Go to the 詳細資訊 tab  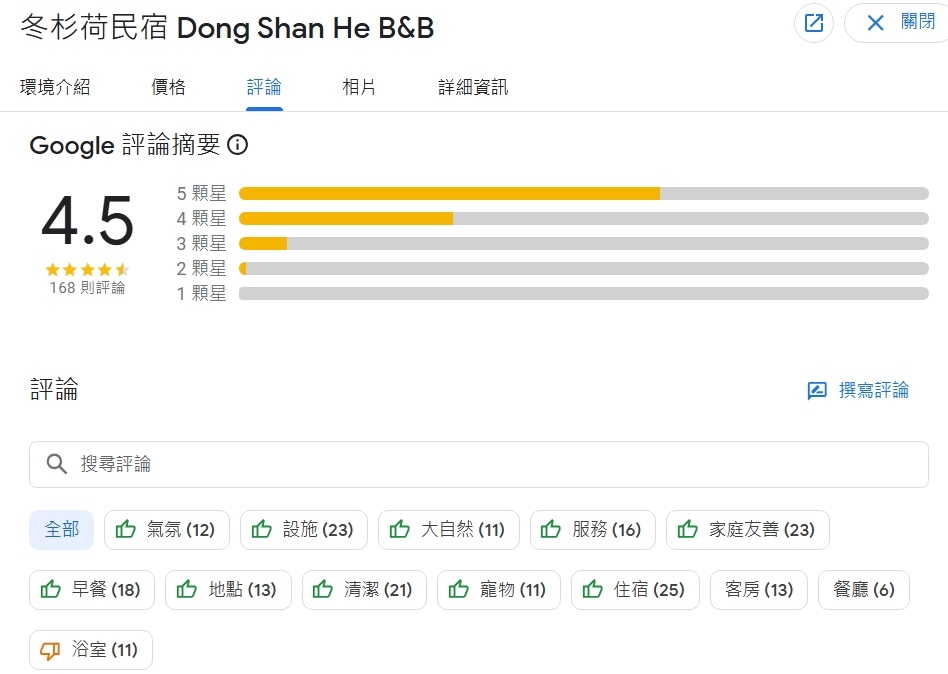coord(473,87)
